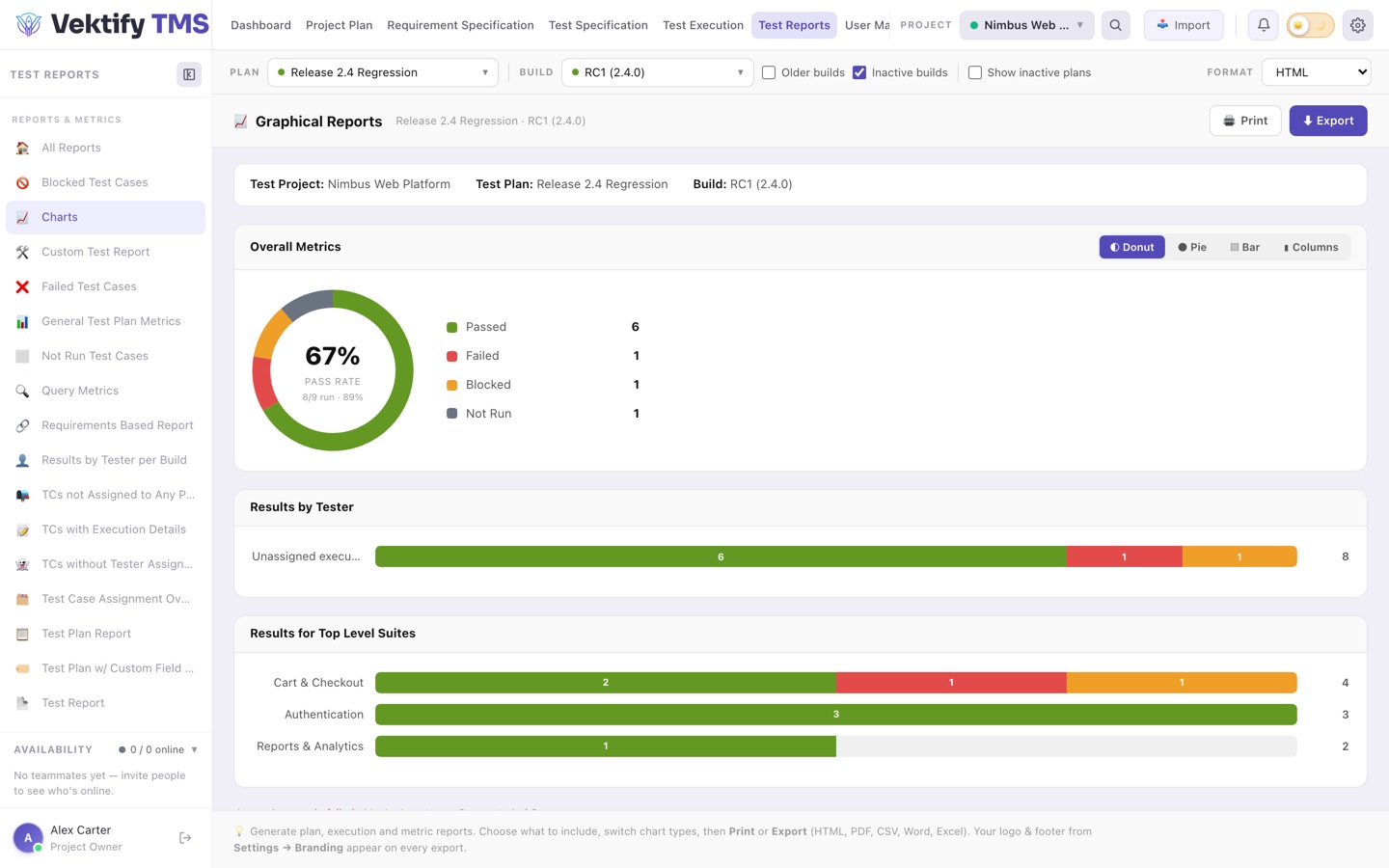
Task: Open the partially visible User Management tab
Action: click(866, 25)
